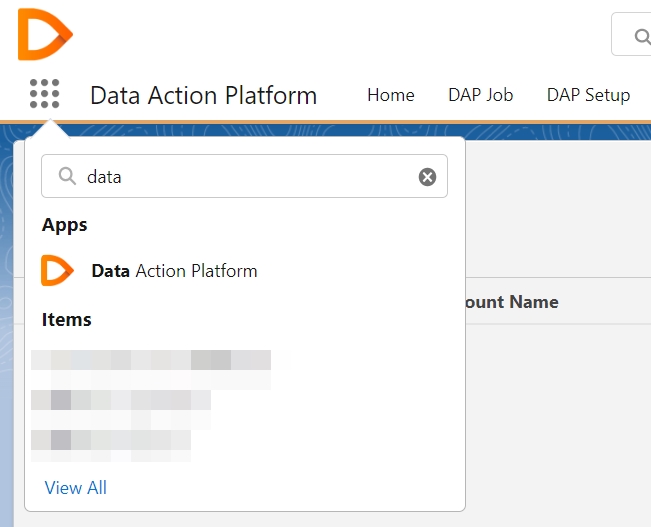Click the Apps section heading
The height and width of the screenshot is (527, 651).
pyautogui.click(x=64, y=226)
